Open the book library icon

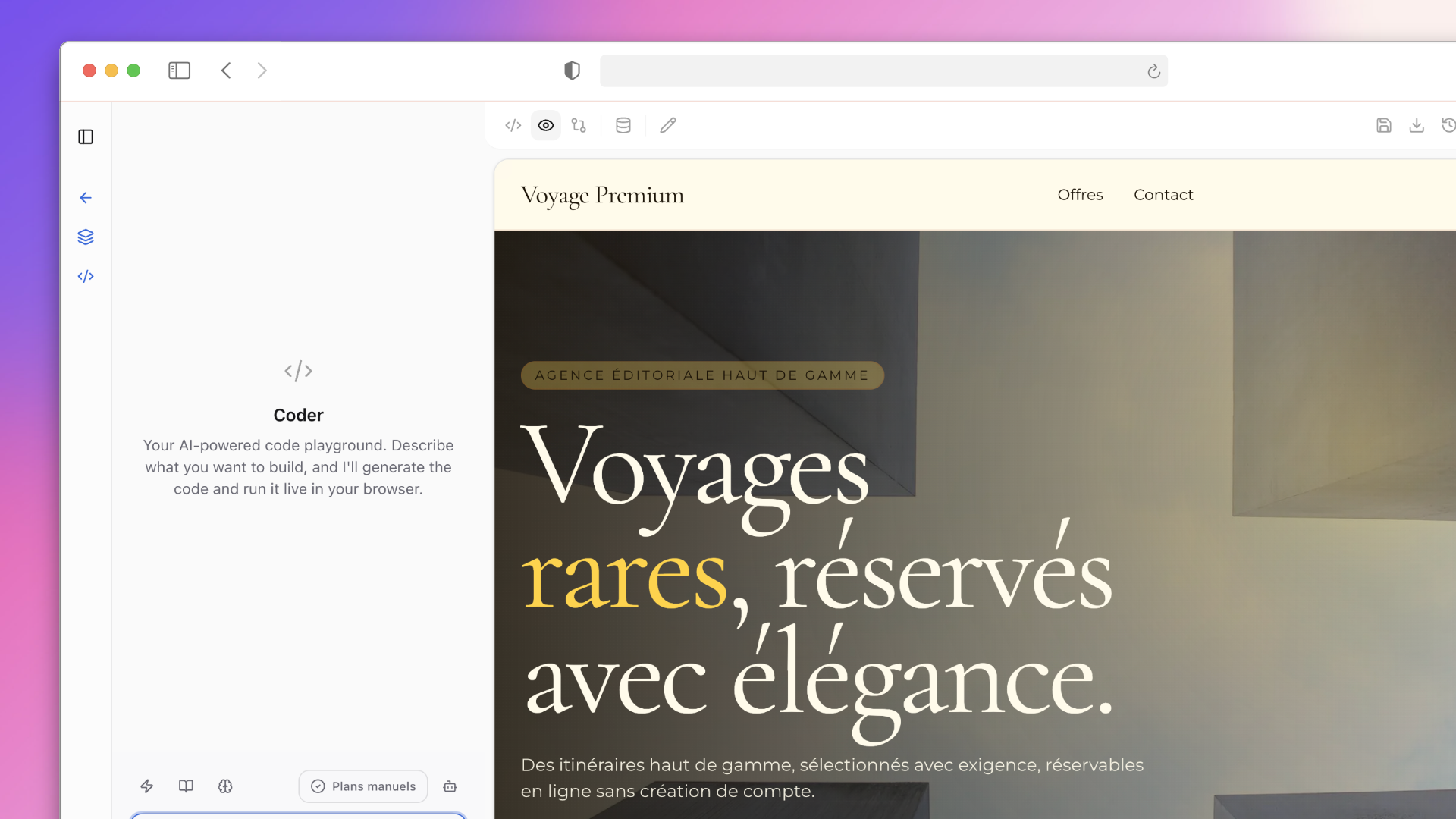tap(186, 786)
